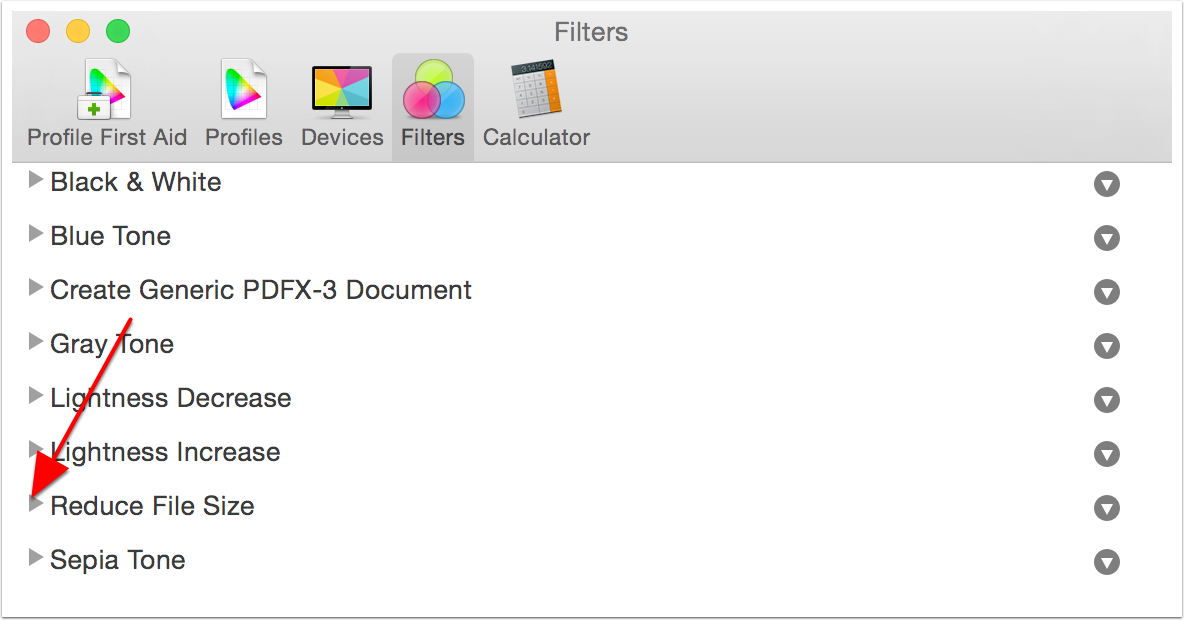Click the round arrow button for Blue Tone
Image resolution: width=1184 pixels, height=620 pixels.
tap(1106, 238)
